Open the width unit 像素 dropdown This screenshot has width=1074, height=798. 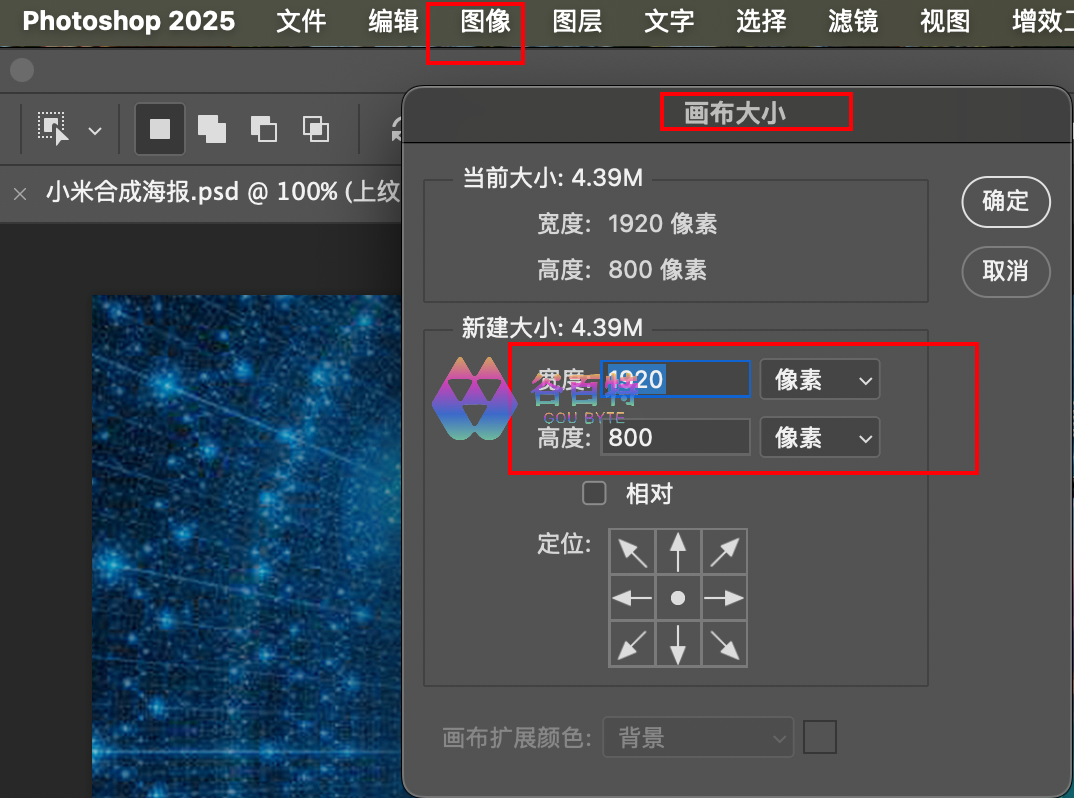click(x=820, y=380)
